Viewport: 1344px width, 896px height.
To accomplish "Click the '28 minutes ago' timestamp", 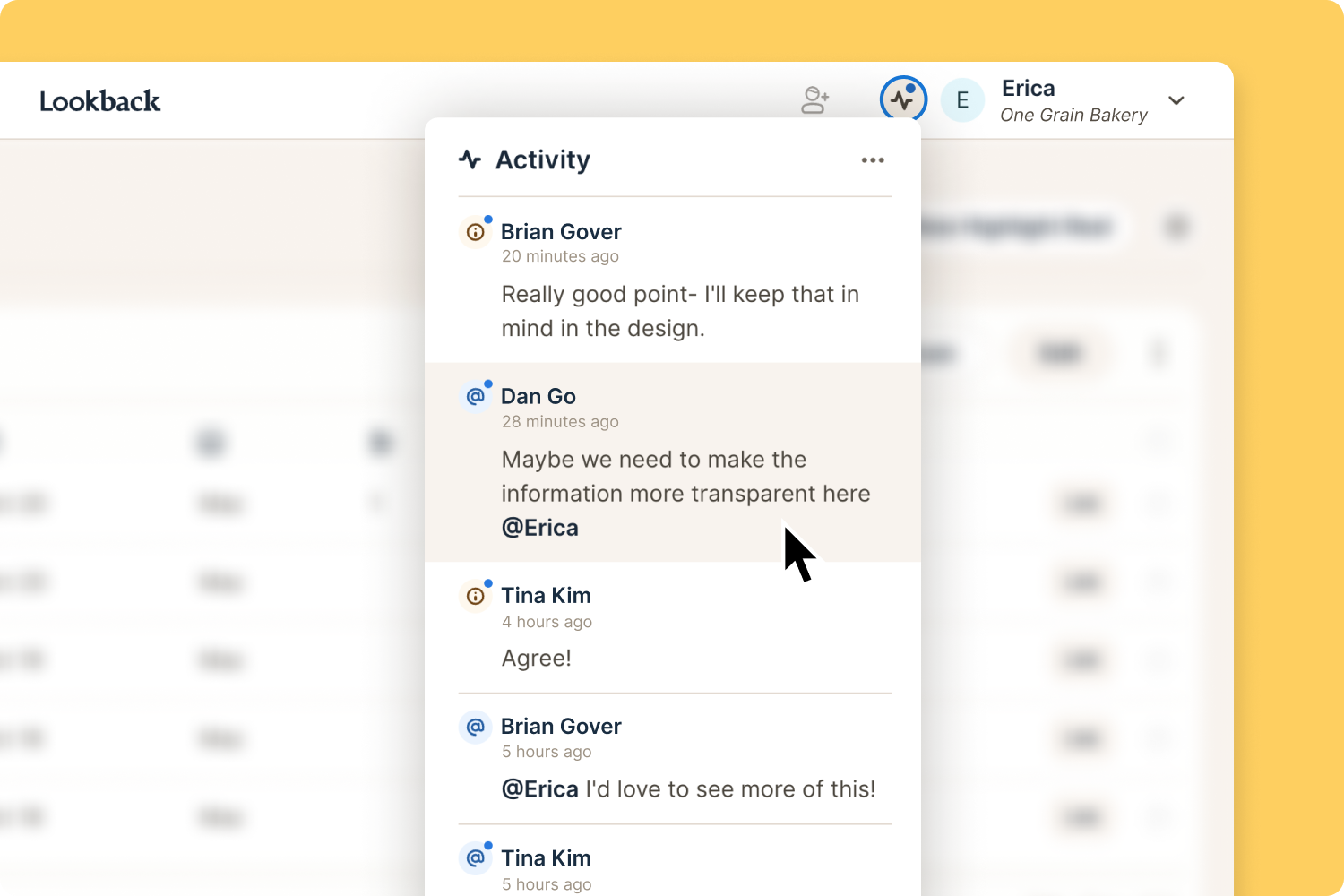I will [x=560, y=422].
